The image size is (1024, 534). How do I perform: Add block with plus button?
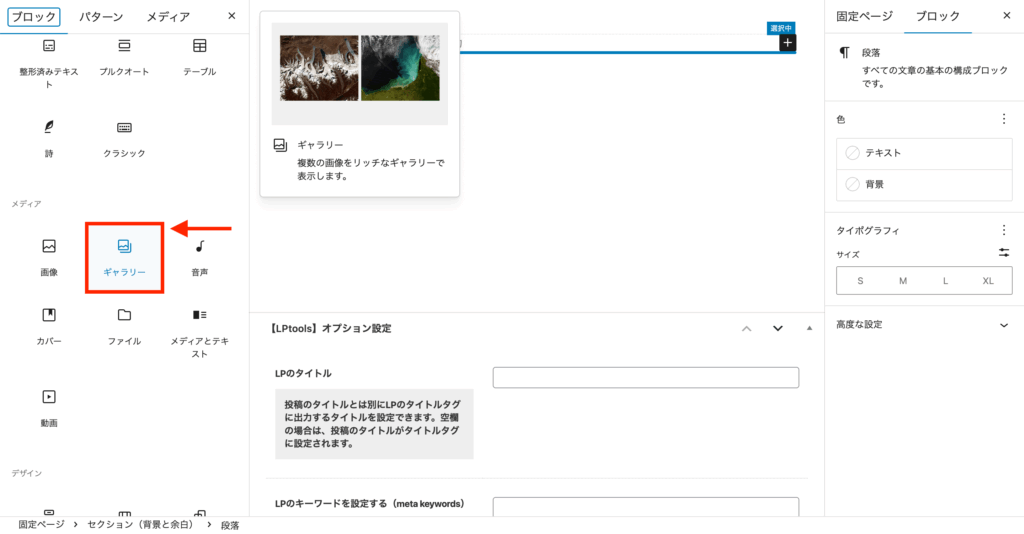788,43
